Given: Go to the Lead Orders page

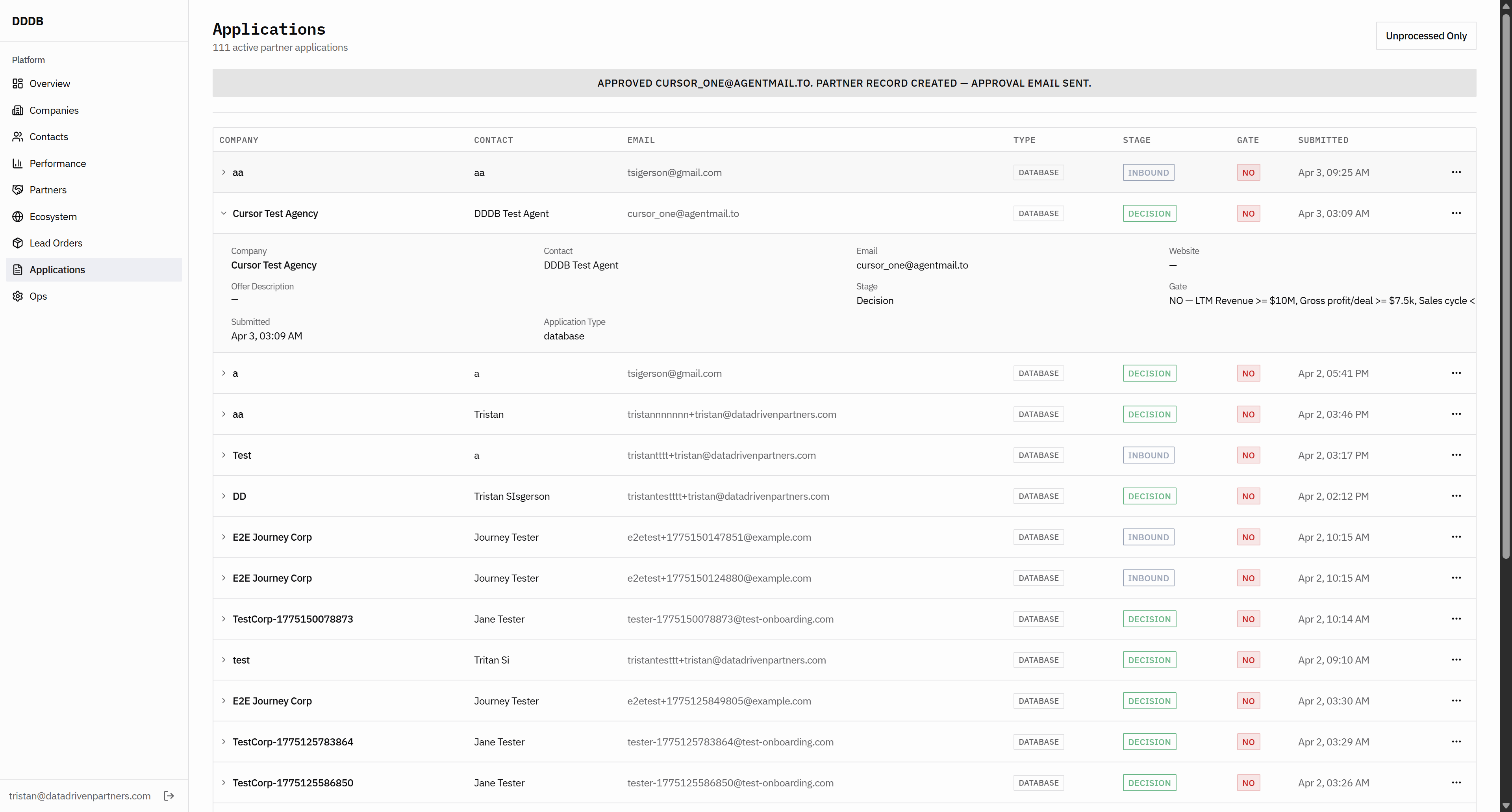Looking at the screenshot, I should pyautogui.click(x=56, y=243).
